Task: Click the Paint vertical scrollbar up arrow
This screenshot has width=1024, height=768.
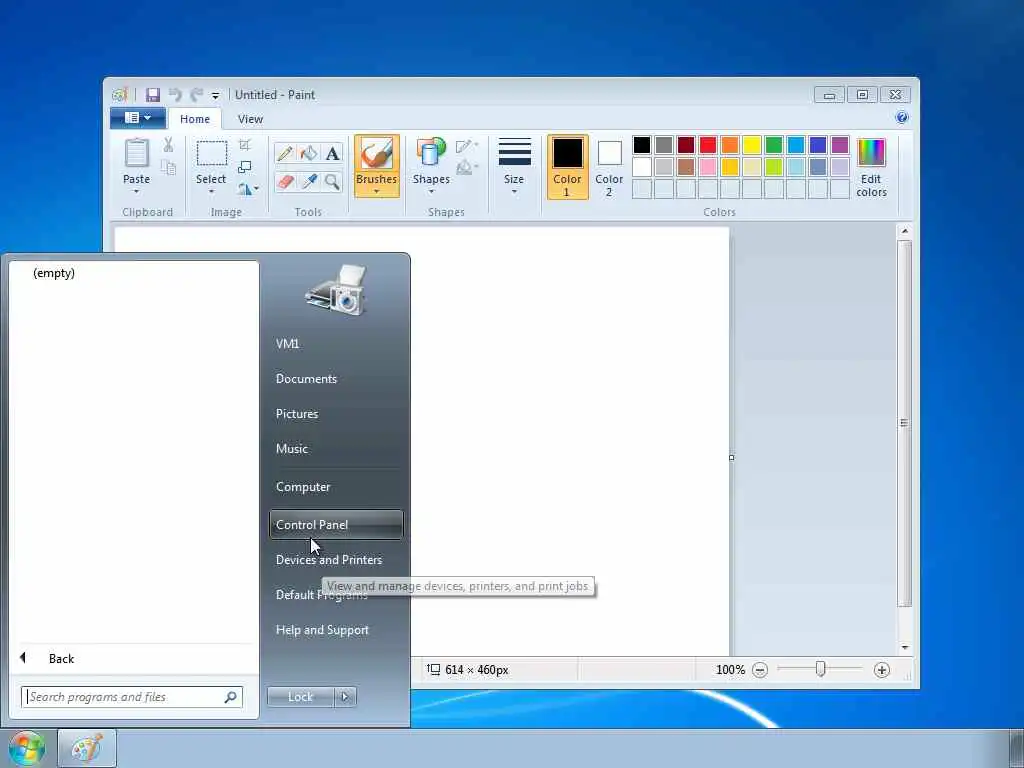Action: click(904, 231)
